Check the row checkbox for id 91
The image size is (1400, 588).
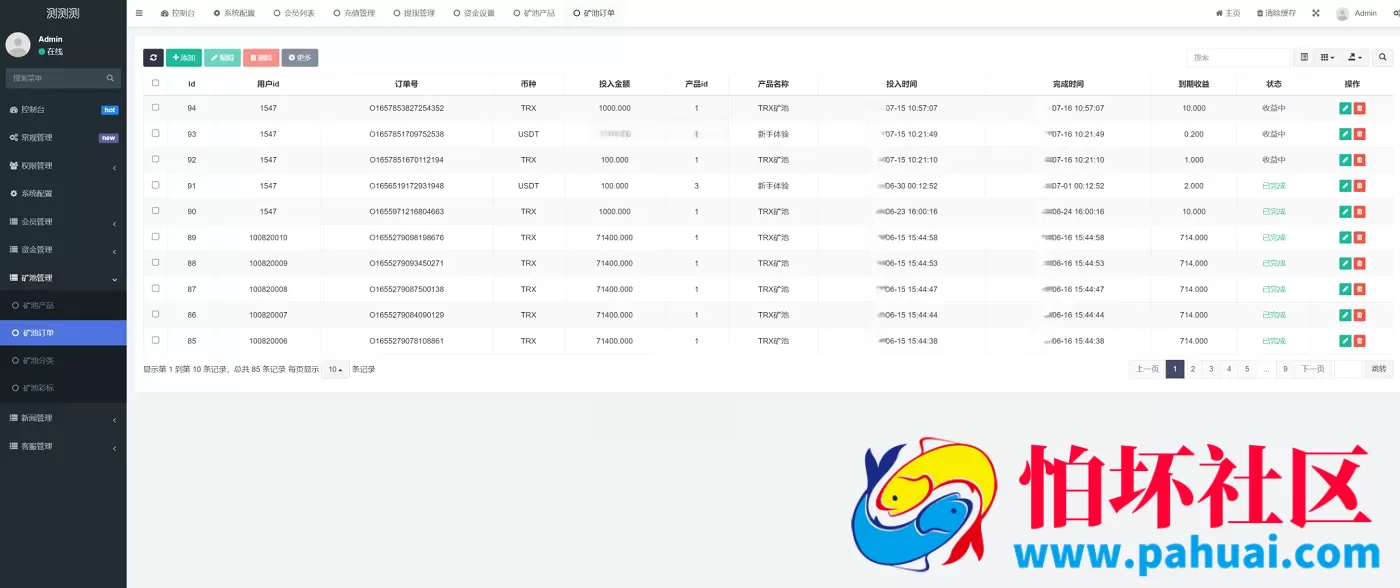155,185
